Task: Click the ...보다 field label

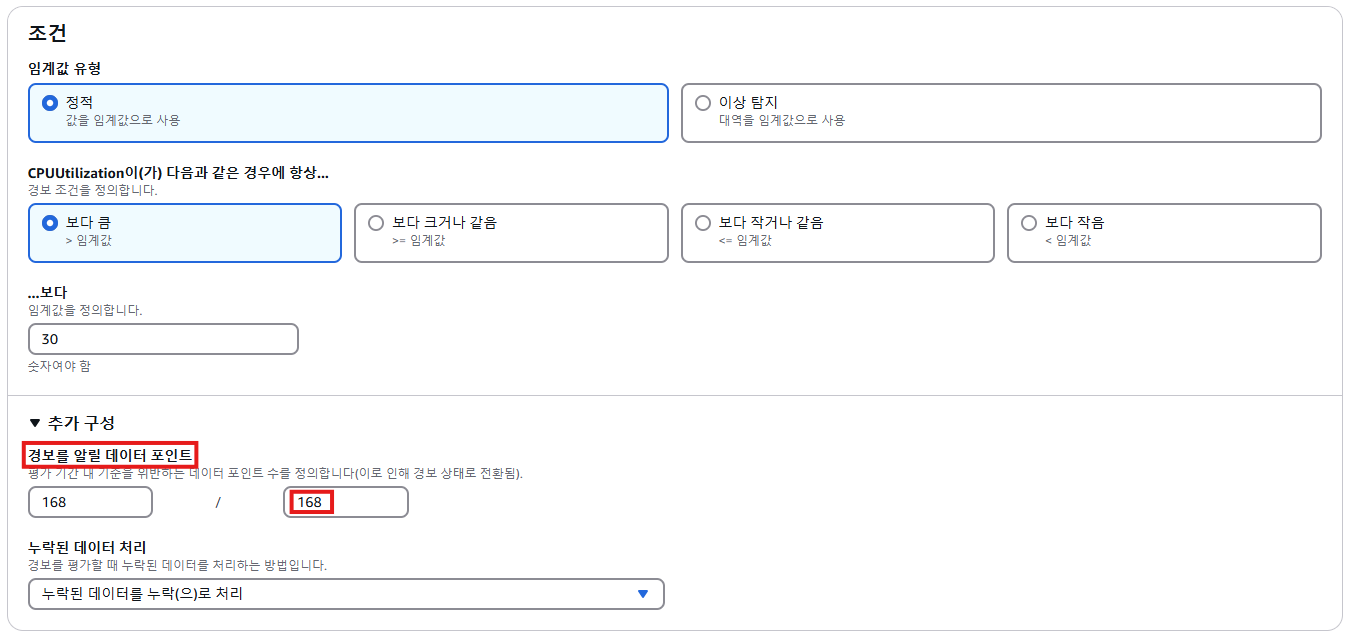Action: 47,293
